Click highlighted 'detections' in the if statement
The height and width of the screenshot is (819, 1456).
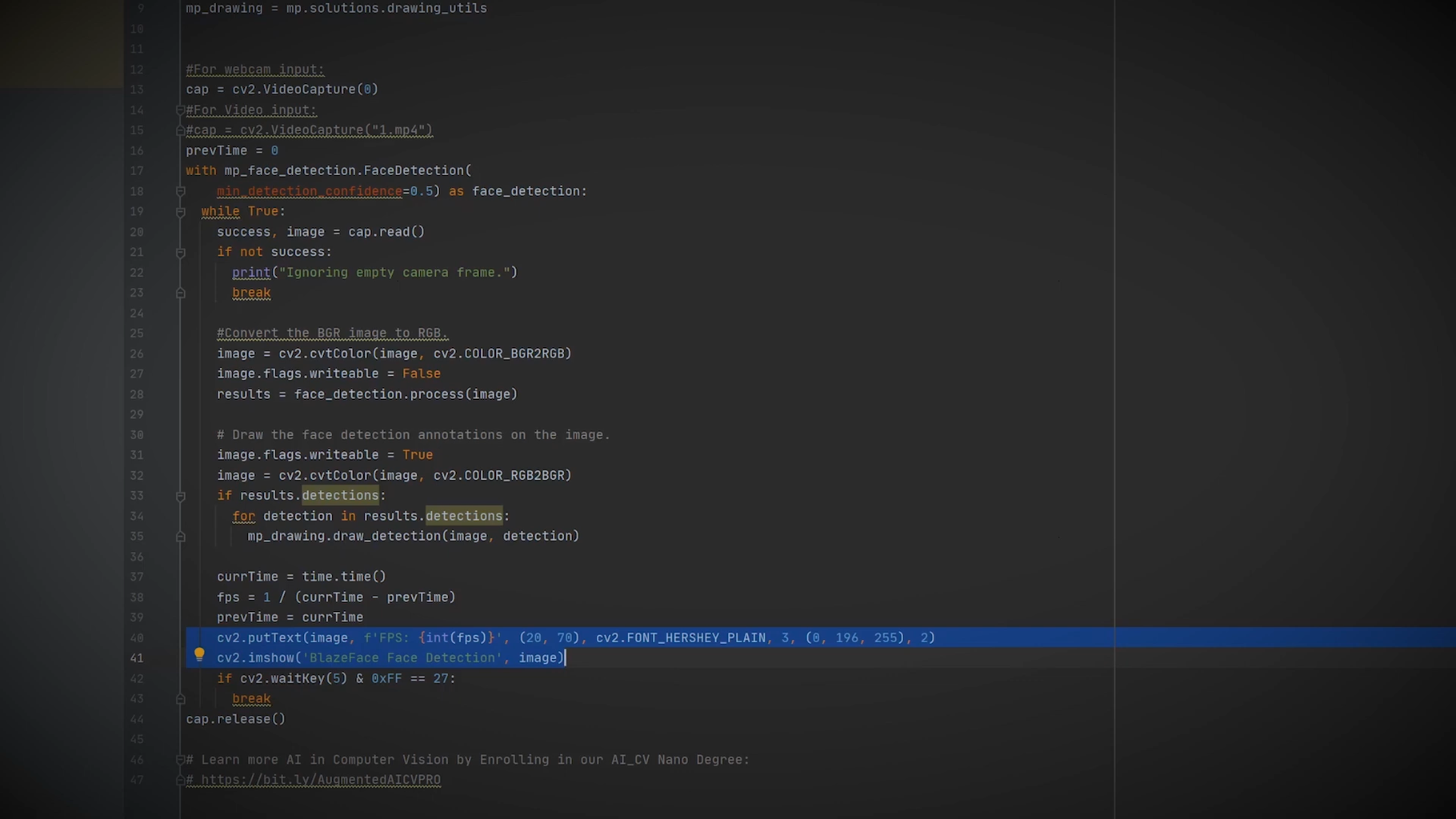pyautogui.click(x=340, y=496)
